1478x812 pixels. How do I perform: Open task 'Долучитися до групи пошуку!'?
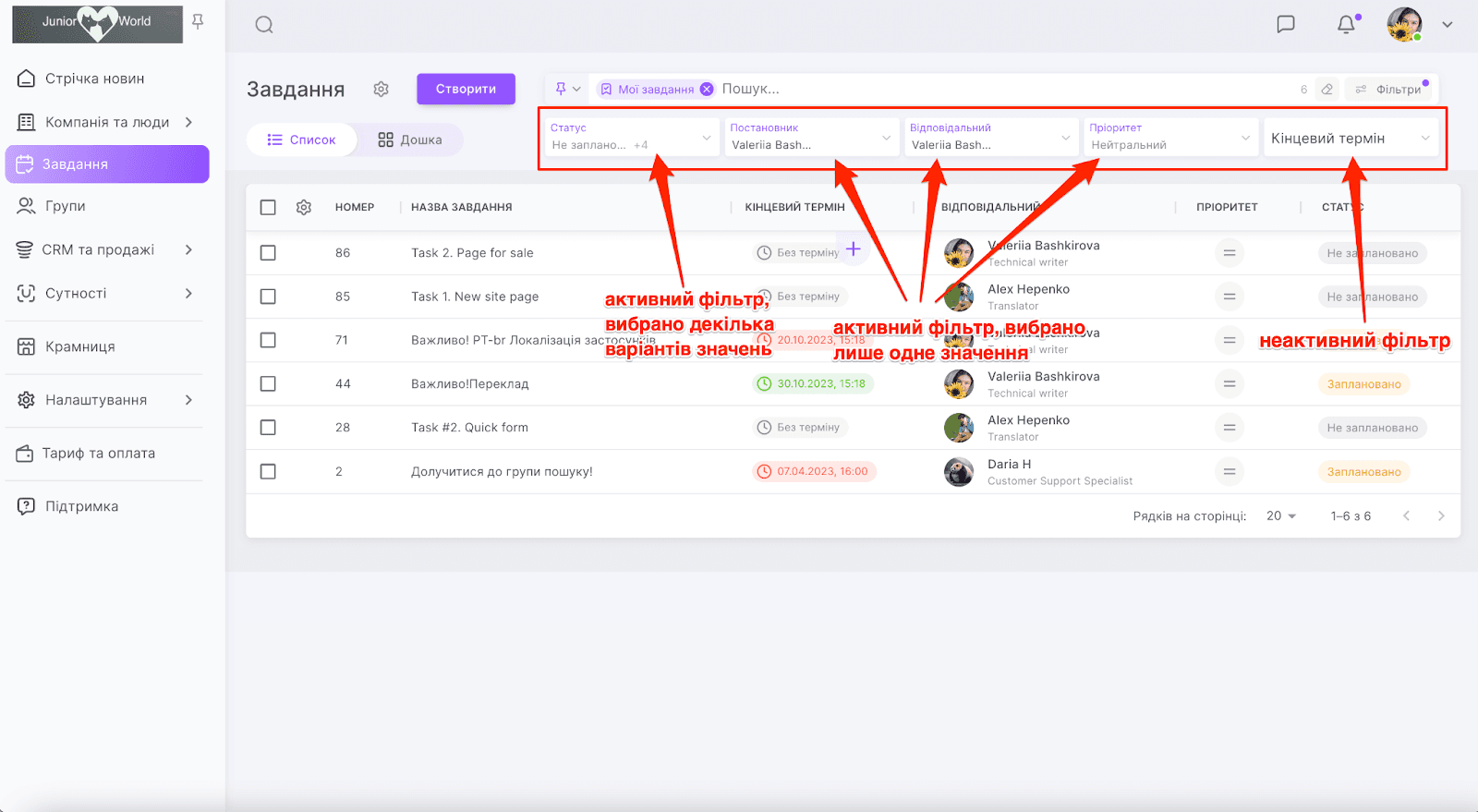click(x=502, y=471)
